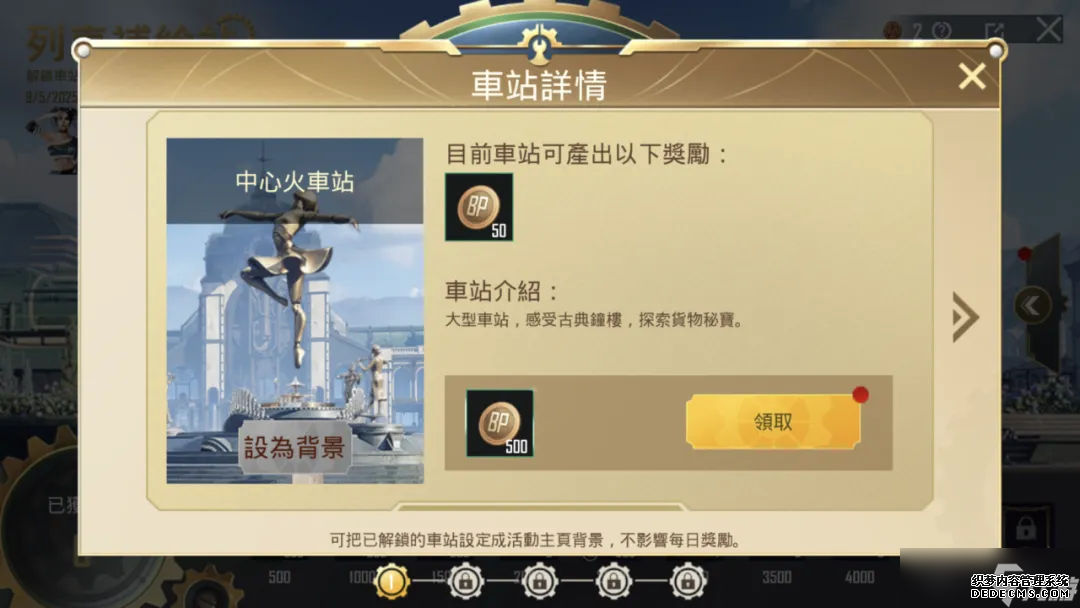
Task: Select the fourth locked station padlock node
Action: coord(688,581)
